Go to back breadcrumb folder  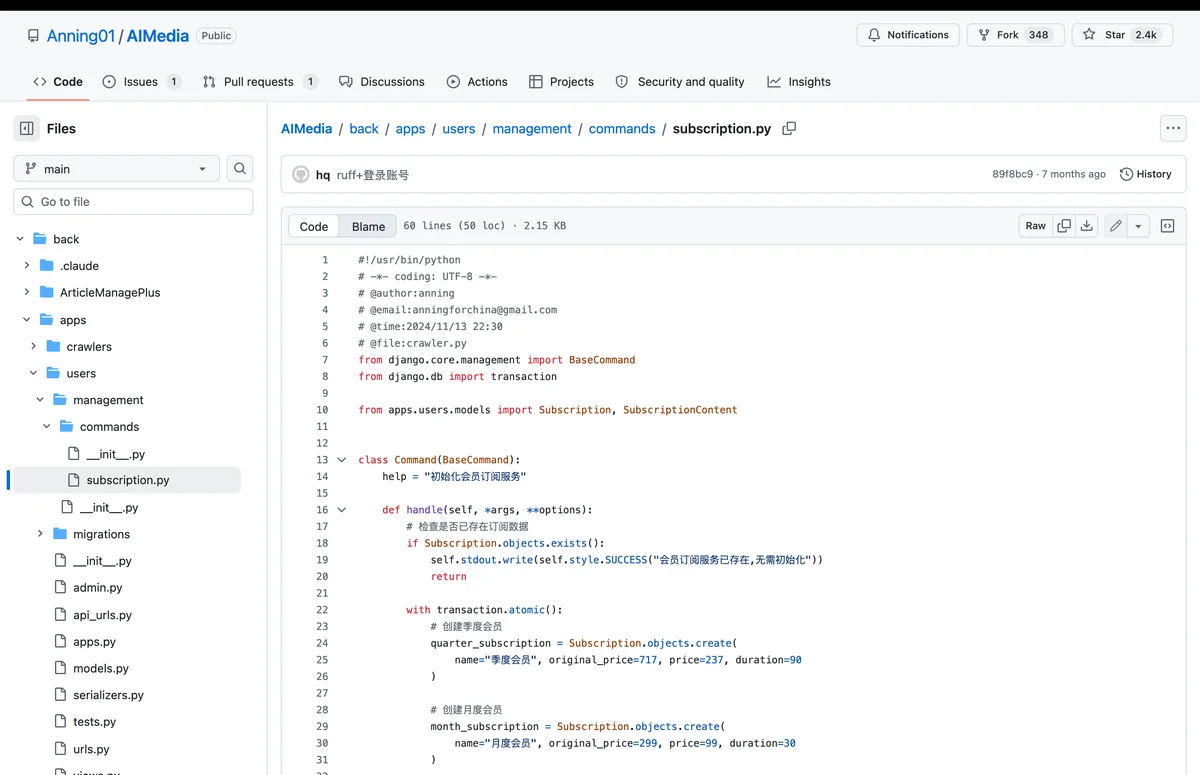coord(364,129)
